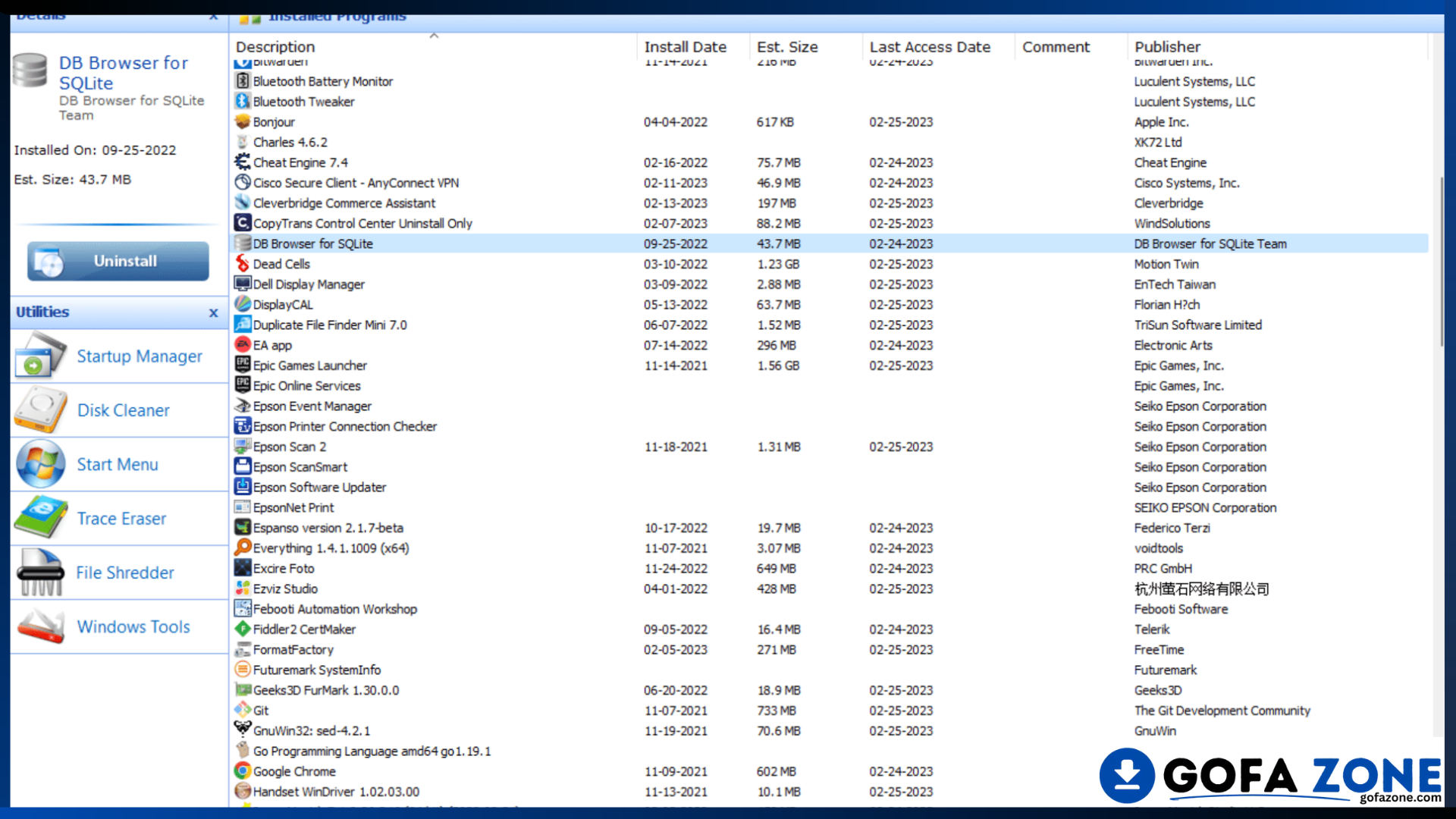Click the Windows Tools knife icon
The image size is (1456, 819).
(x=40, y=627)
